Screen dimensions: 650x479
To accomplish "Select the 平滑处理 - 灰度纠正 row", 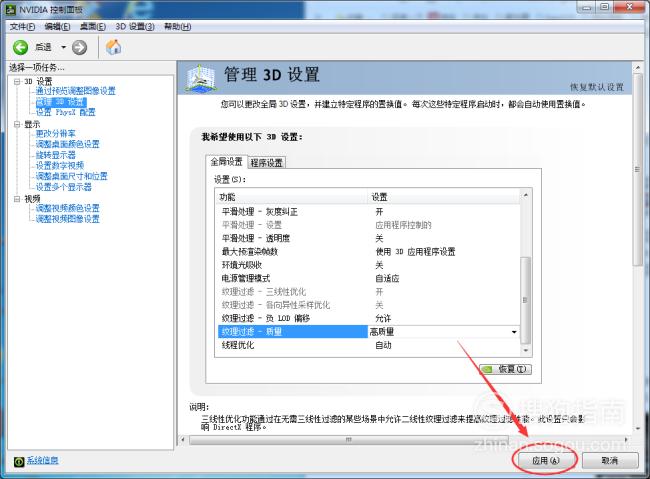I will (368, 212).
